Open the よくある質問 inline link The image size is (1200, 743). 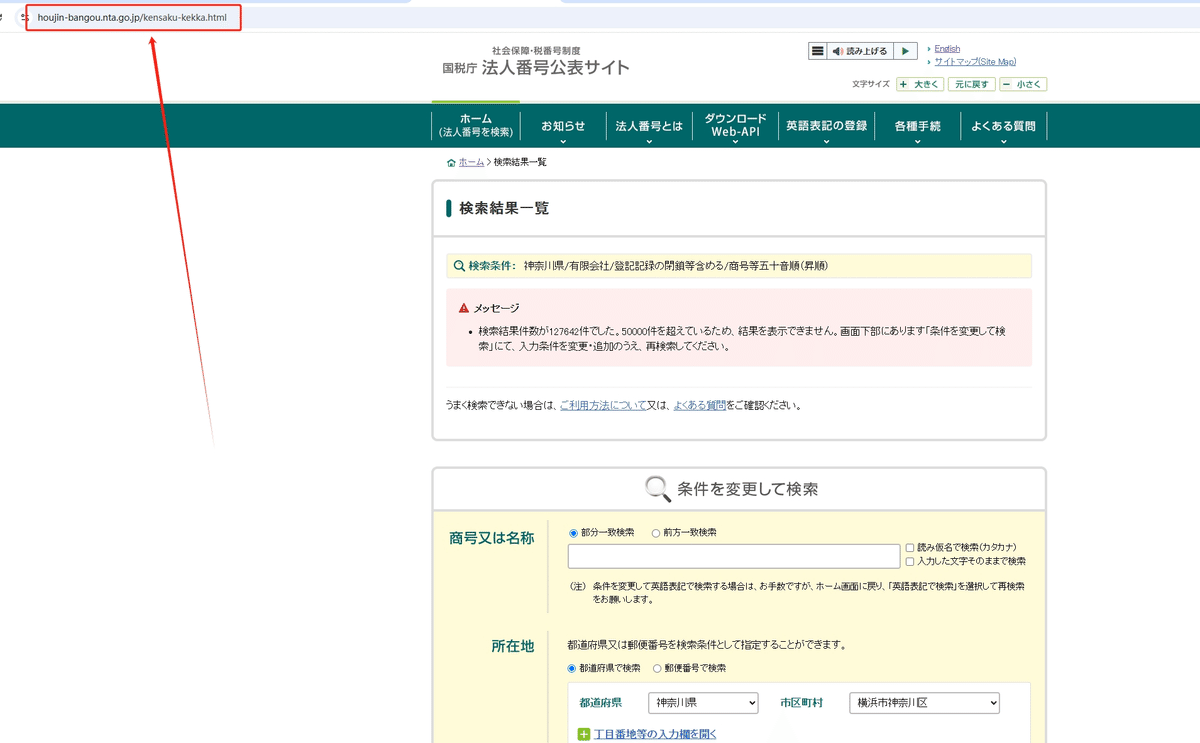700,406
